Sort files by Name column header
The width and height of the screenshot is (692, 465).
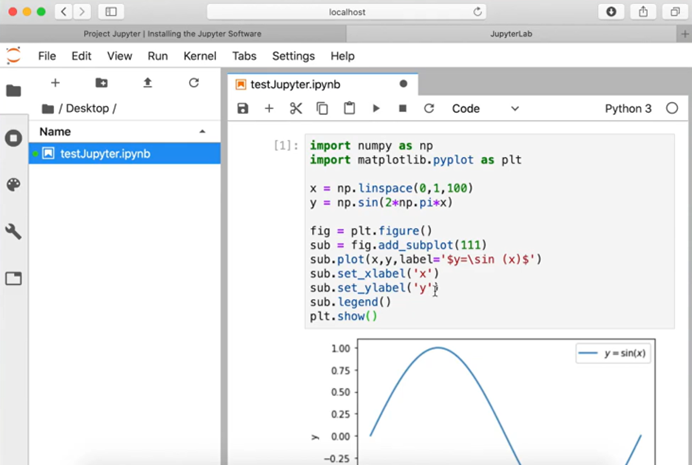[56, 131]
